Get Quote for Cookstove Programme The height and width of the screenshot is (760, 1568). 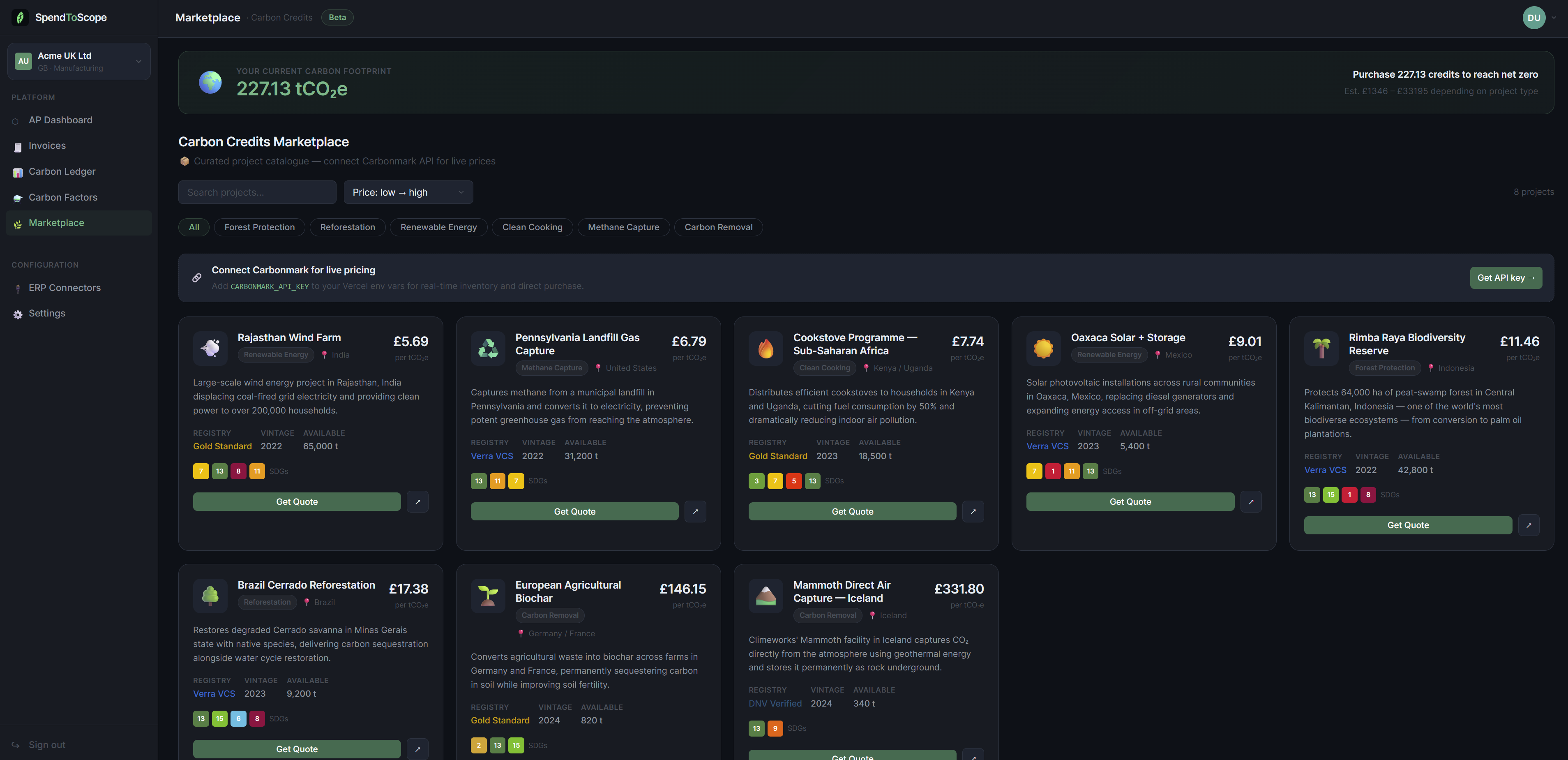click(x=852, y=512)
